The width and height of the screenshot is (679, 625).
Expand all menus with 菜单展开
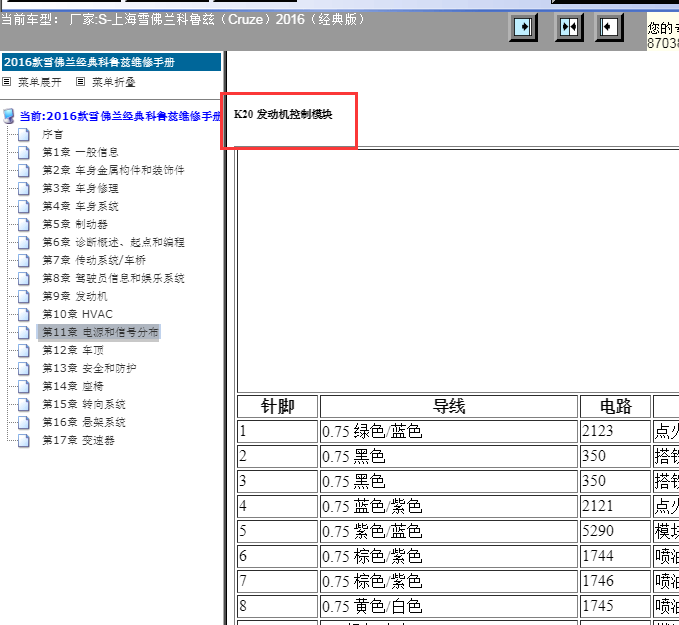coord(39,82)
